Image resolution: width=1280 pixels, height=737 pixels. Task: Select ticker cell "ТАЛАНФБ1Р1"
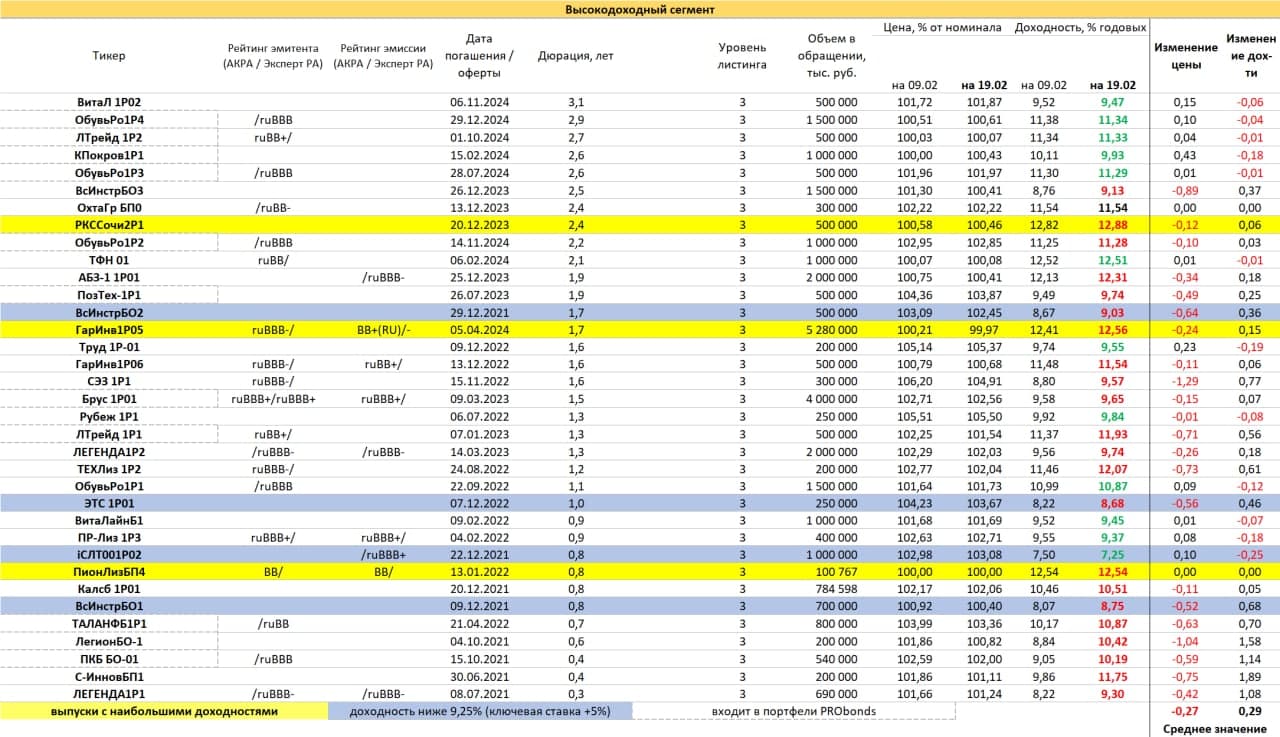click(x=109, y=625)
